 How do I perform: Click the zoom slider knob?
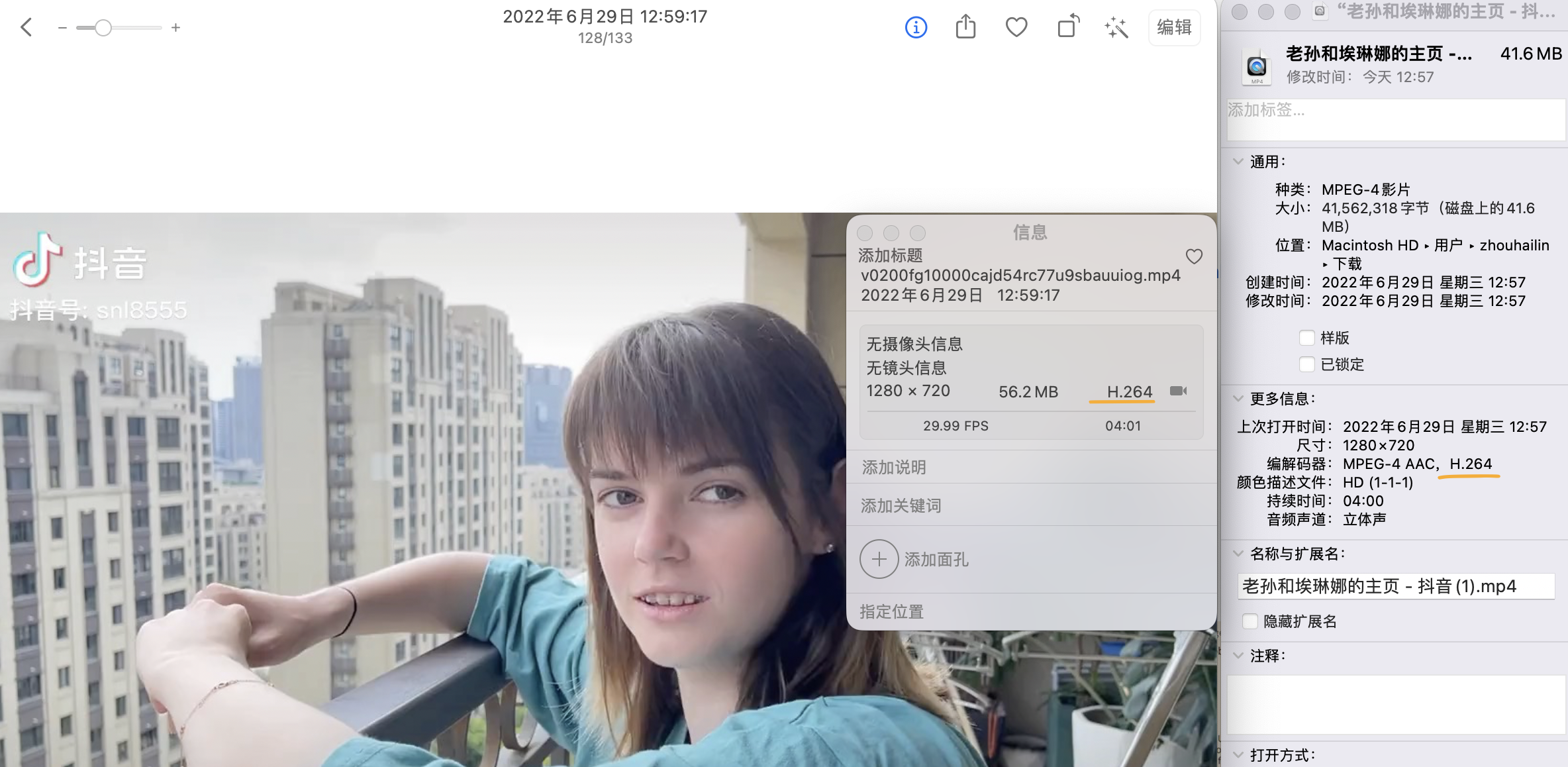coord(103,28)
